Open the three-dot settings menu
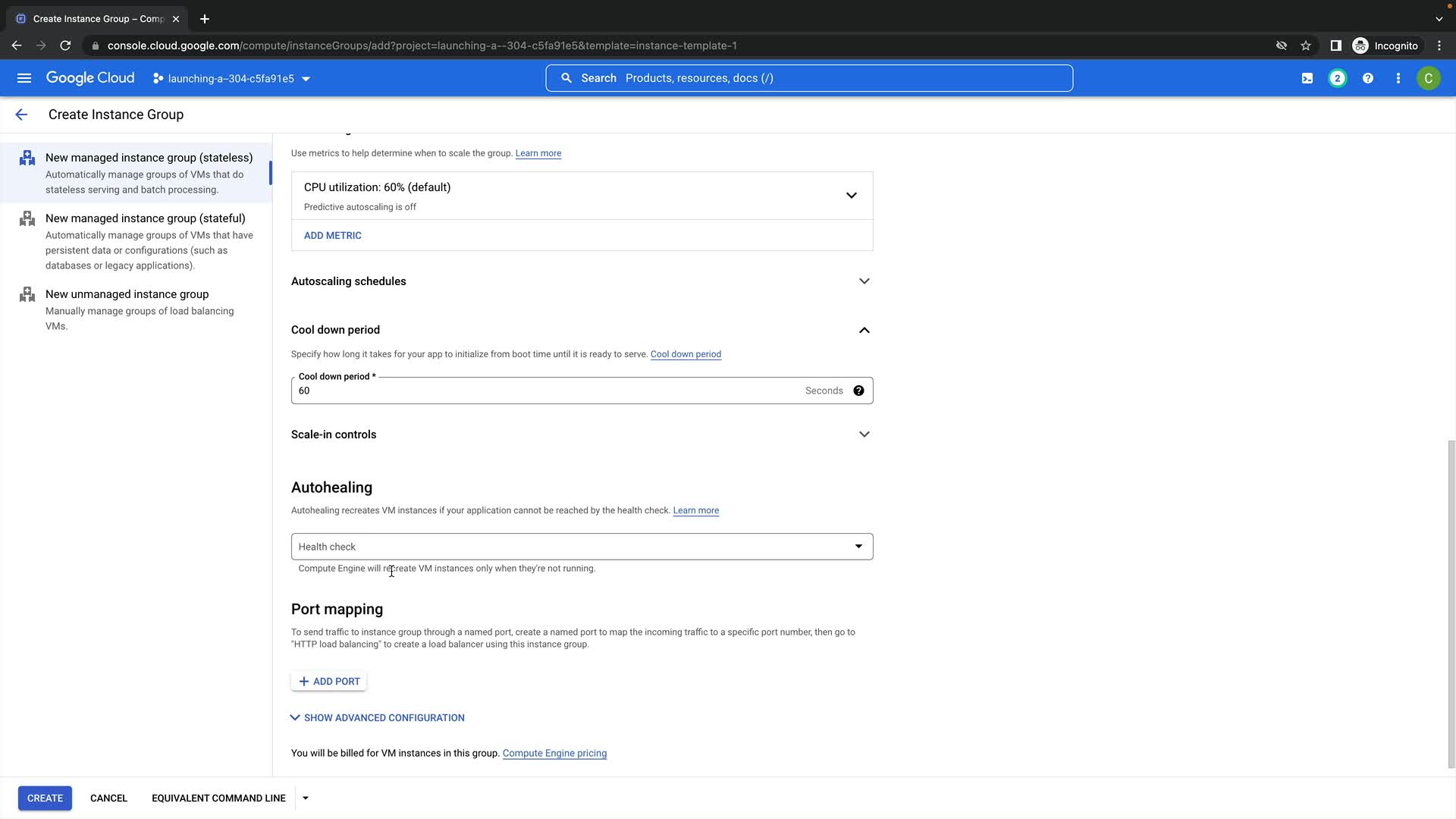The width and height of the screenshot is (1456, 819). point(1398,78)
